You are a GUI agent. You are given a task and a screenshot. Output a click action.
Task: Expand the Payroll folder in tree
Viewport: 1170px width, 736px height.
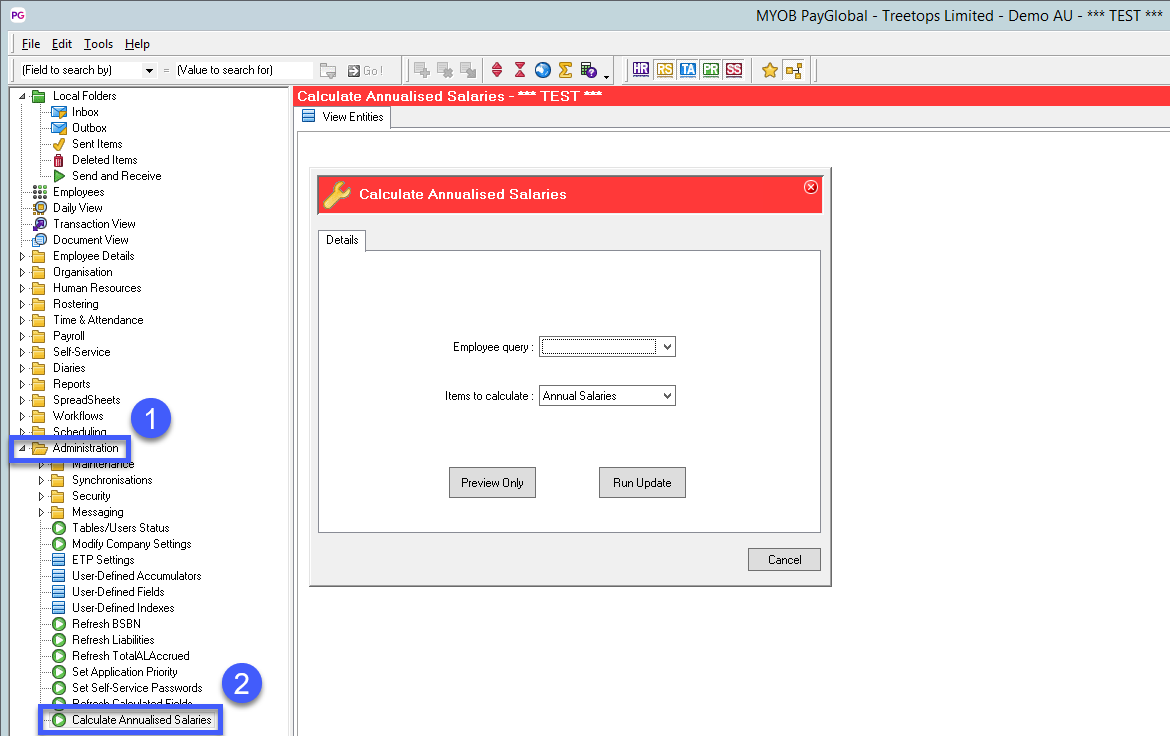coord(24,336)
